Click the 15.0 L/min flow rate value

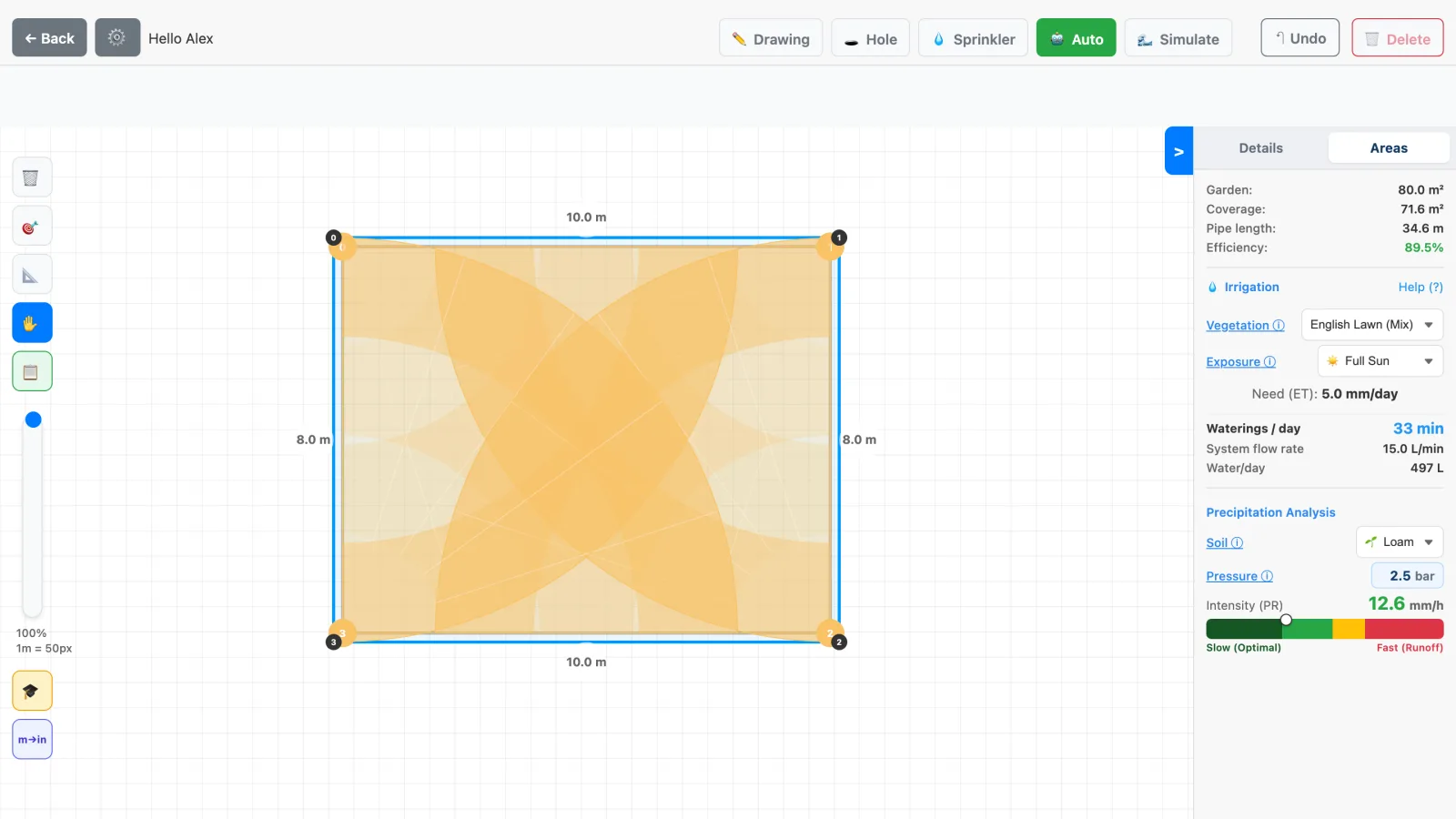[1412, 449]
